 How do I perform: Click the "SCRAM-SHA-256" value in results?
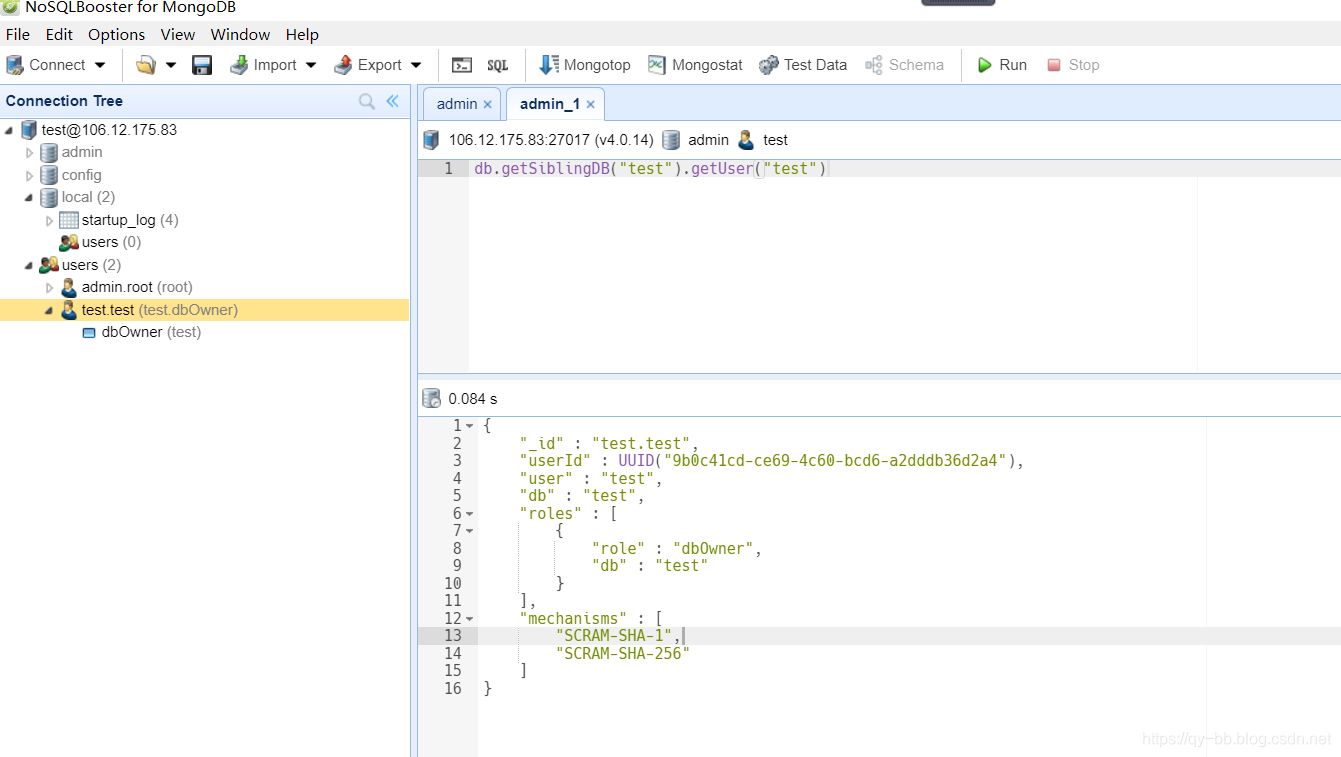pyautogui.click(x=623, y=653)
